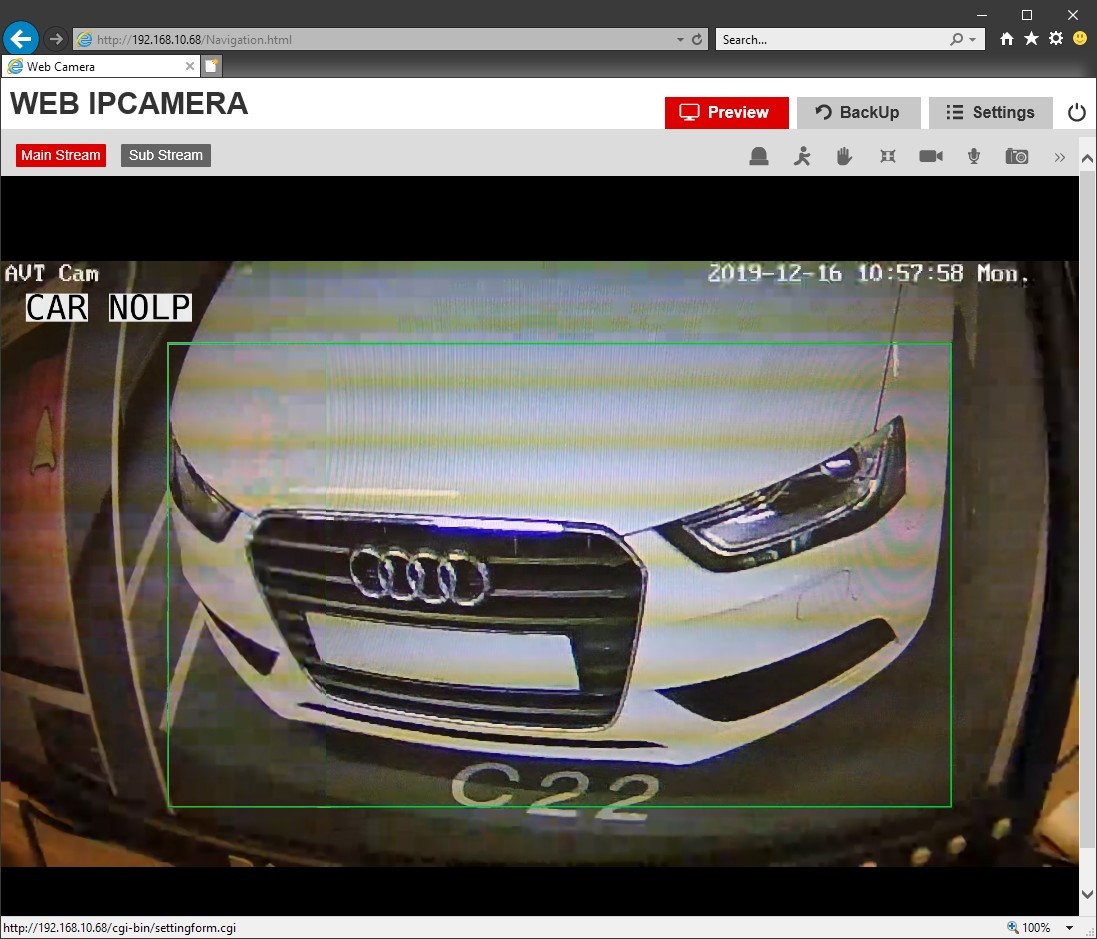Close the Web Camera browser tab

point(190,66)
